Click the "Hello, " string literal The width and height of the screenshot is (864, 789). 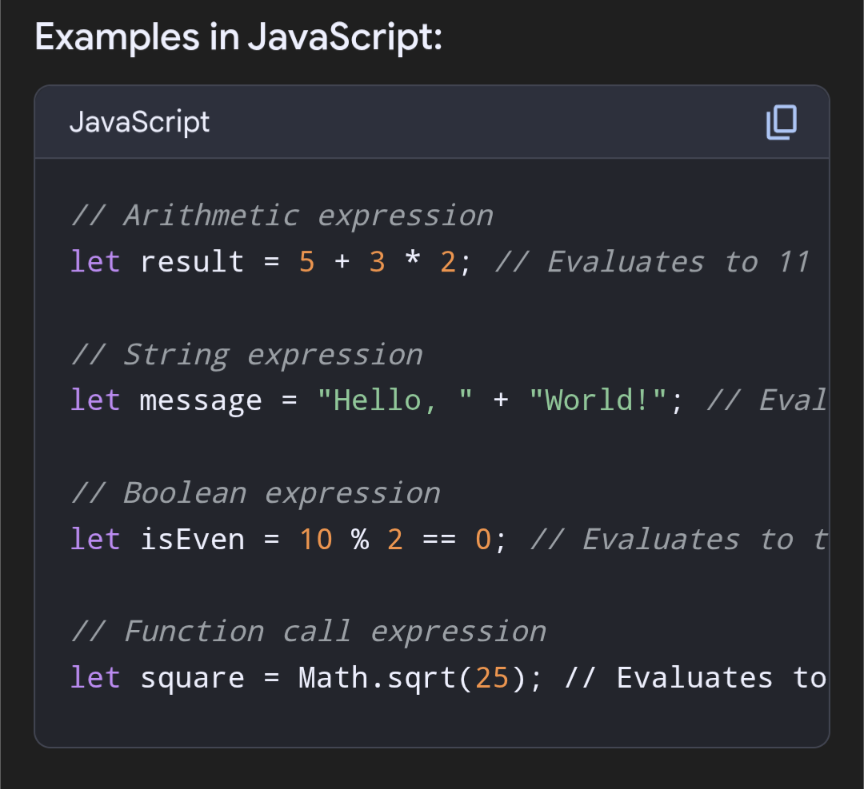[395, 400]
